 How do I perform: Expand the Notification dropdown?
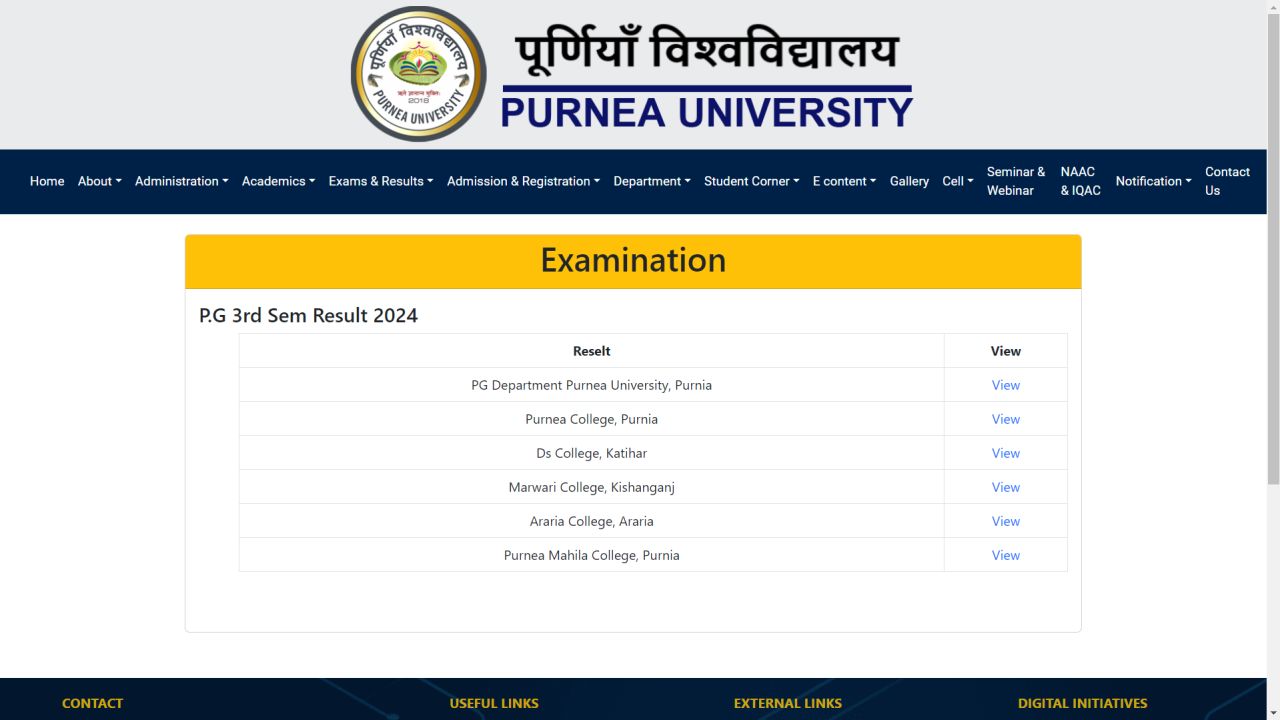[x=1154, y=181]
